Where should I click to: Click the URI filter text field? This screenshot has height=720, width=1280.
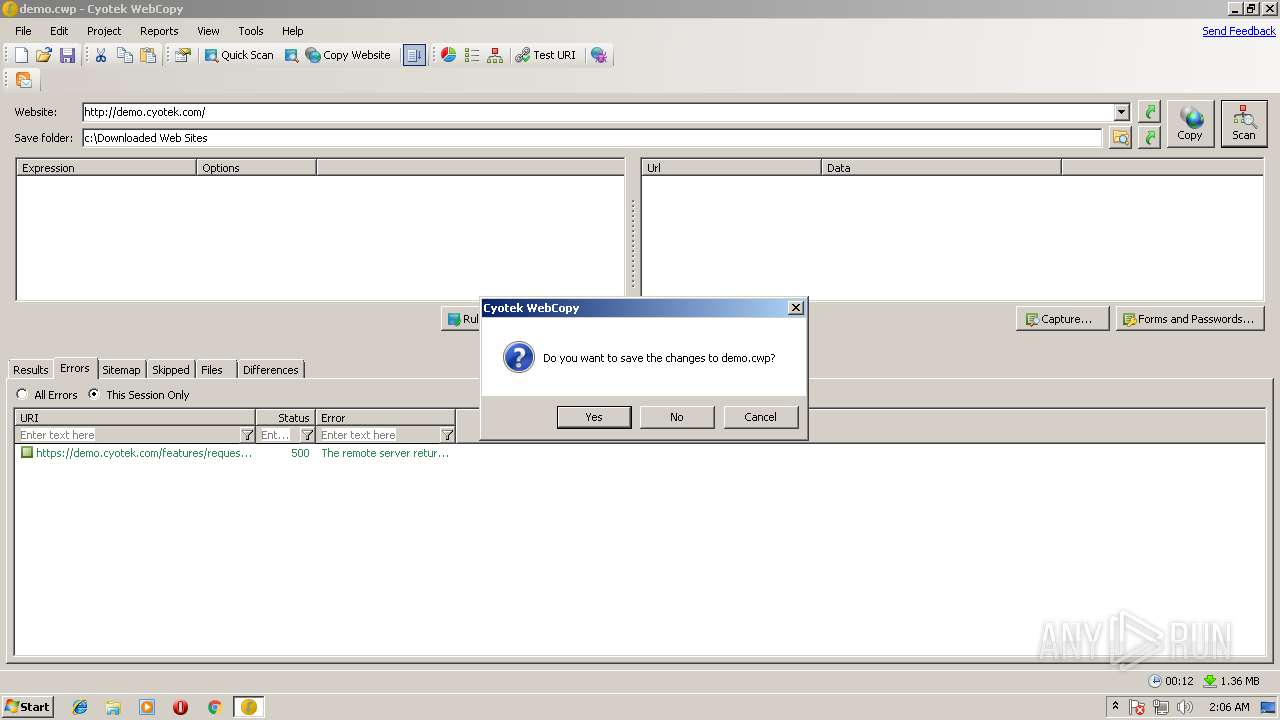(x=128, y=435)
